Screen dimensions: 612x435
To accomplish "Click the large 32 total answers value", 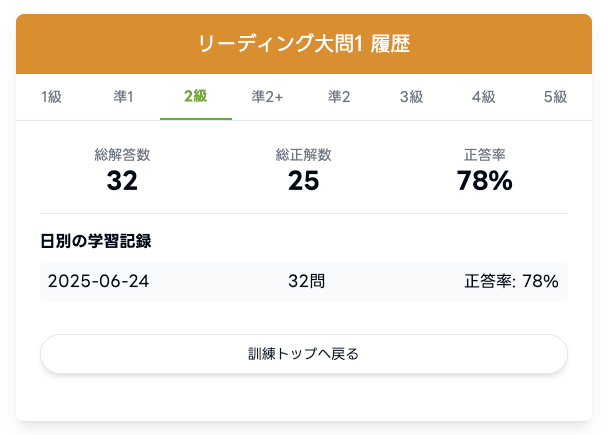I will pos(122,181).
